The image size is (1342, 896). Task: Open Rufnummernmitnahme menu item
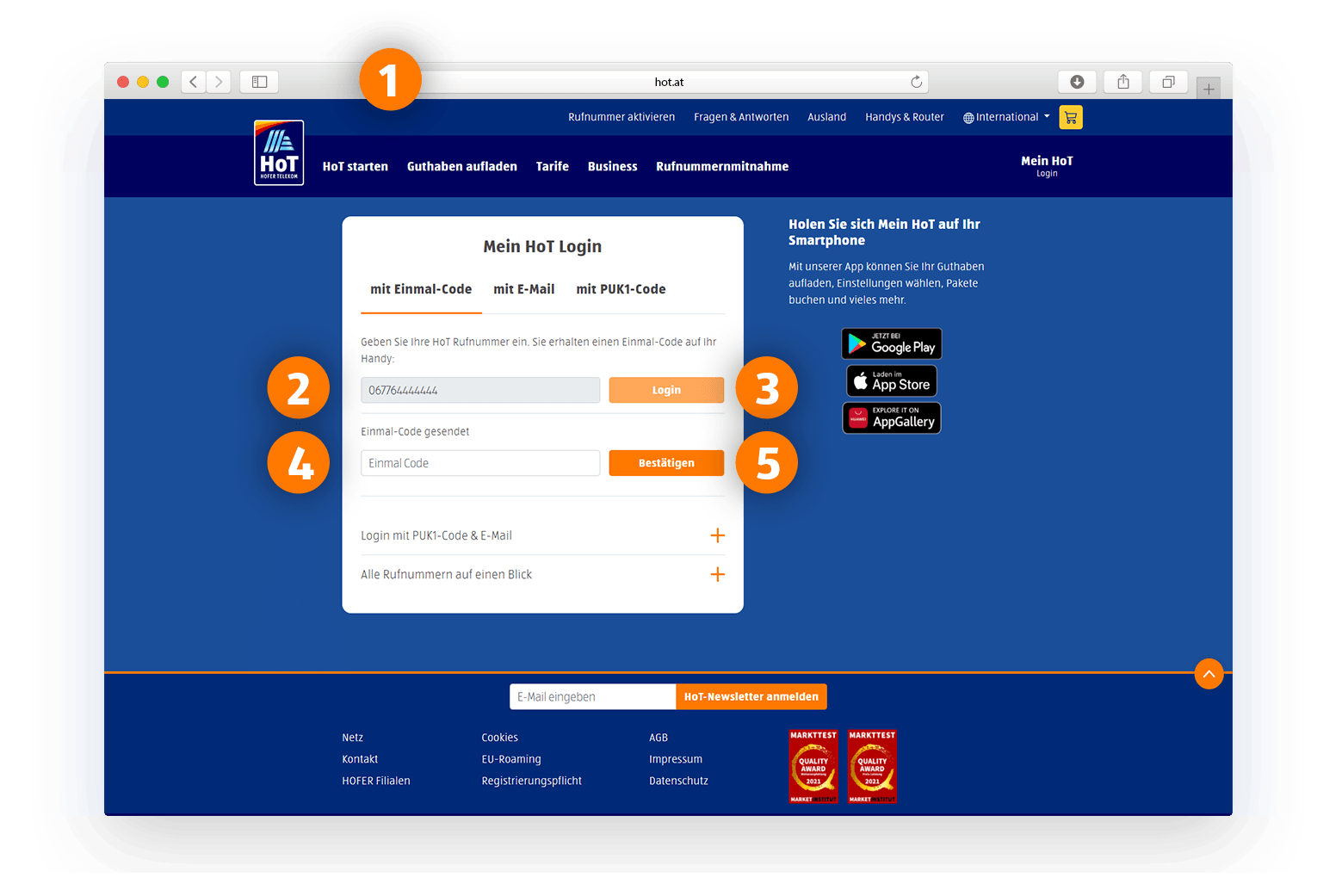pyautogui.click(x=722, y=167)
